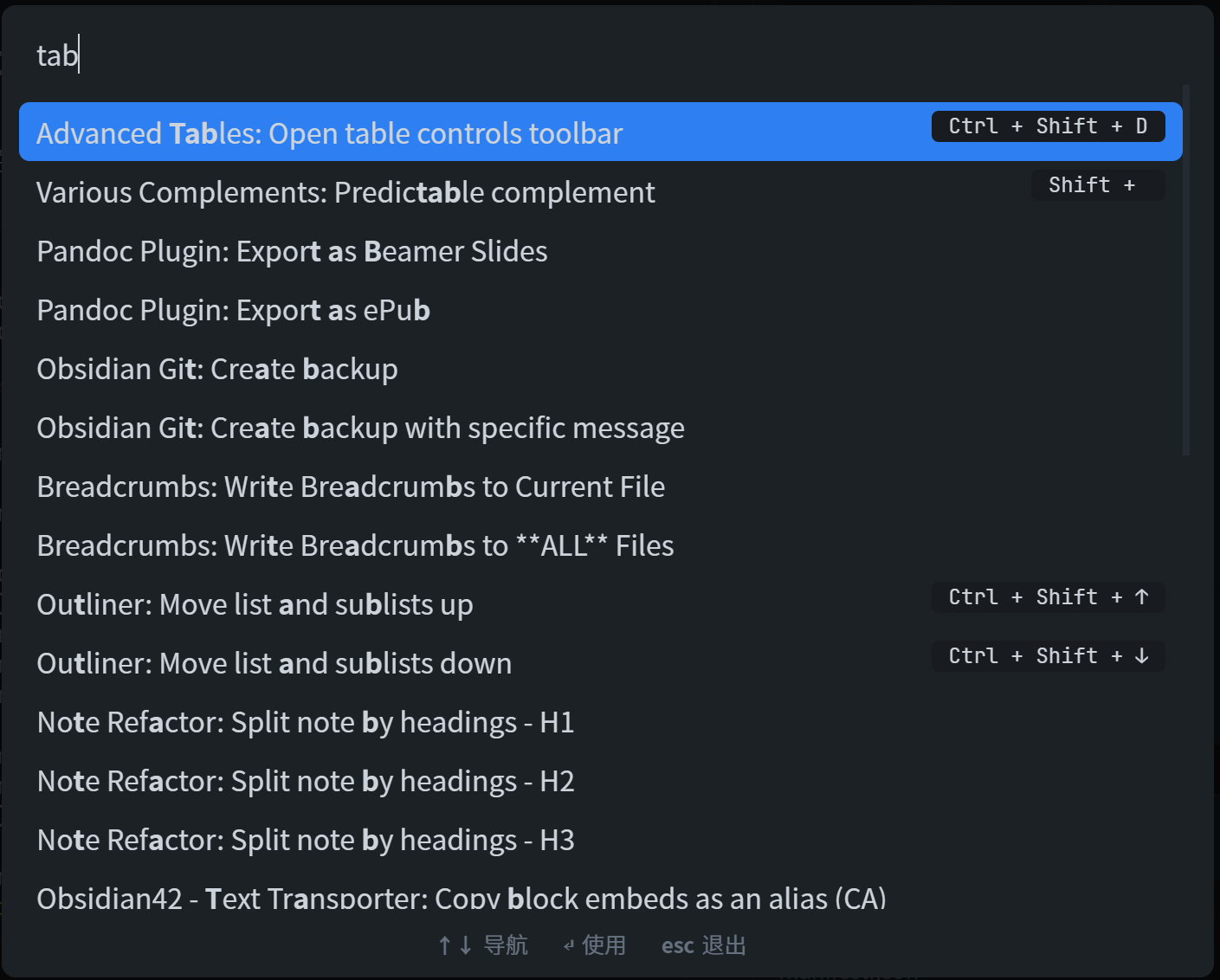Run Note Refactor: Split note by headings H1

coord(306,721)
